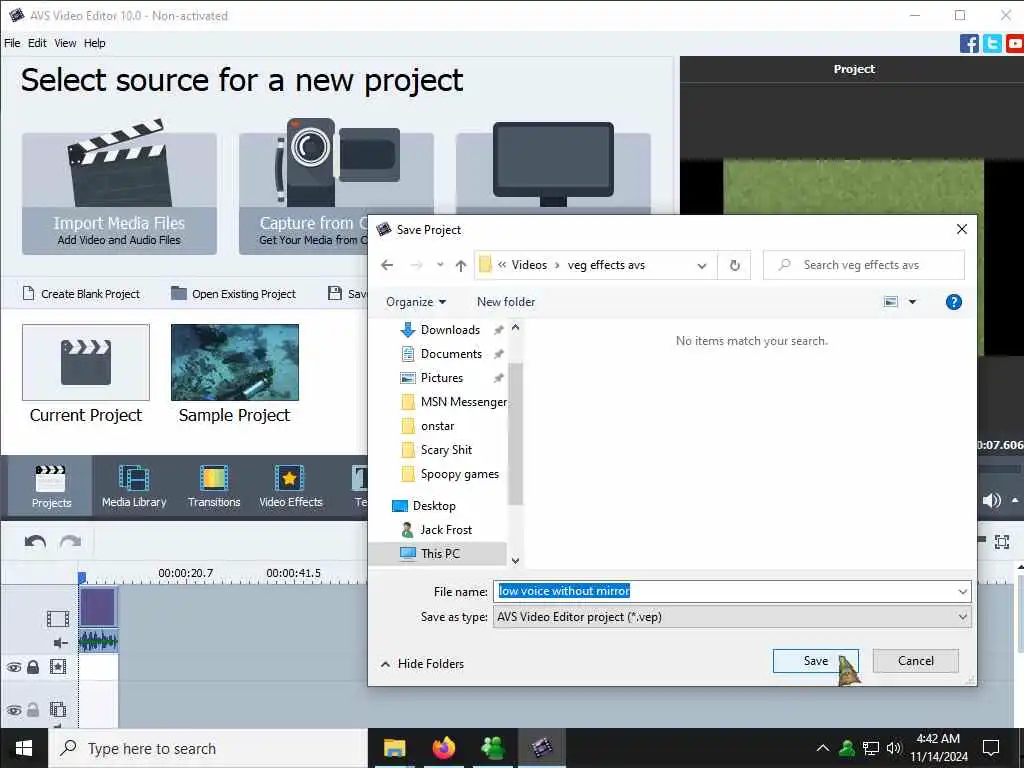
Task: Click Open Existing Project
Action: click(234, 294)
